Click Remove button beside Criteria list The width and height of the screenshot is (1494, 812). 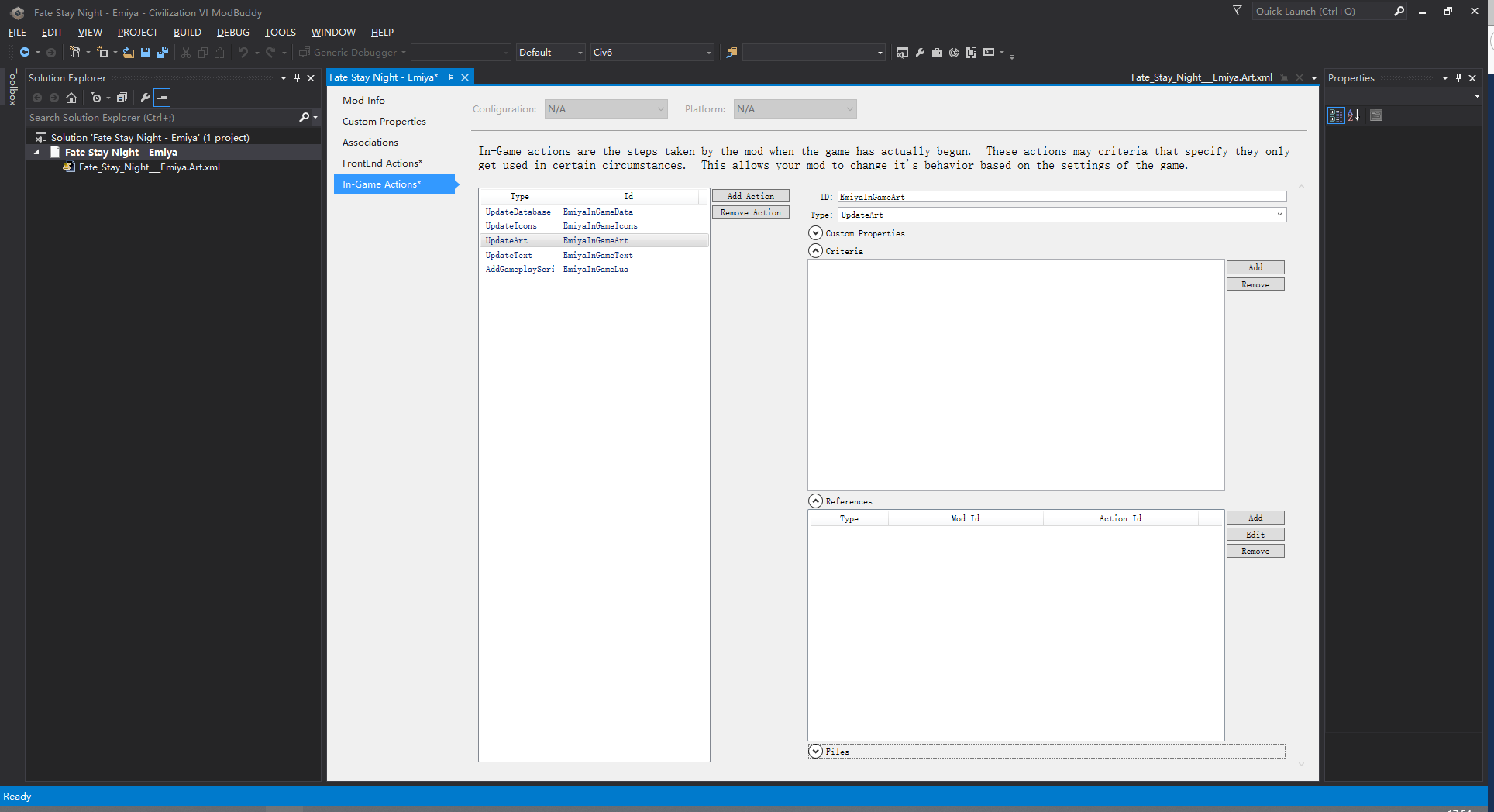coord(1255,284)
